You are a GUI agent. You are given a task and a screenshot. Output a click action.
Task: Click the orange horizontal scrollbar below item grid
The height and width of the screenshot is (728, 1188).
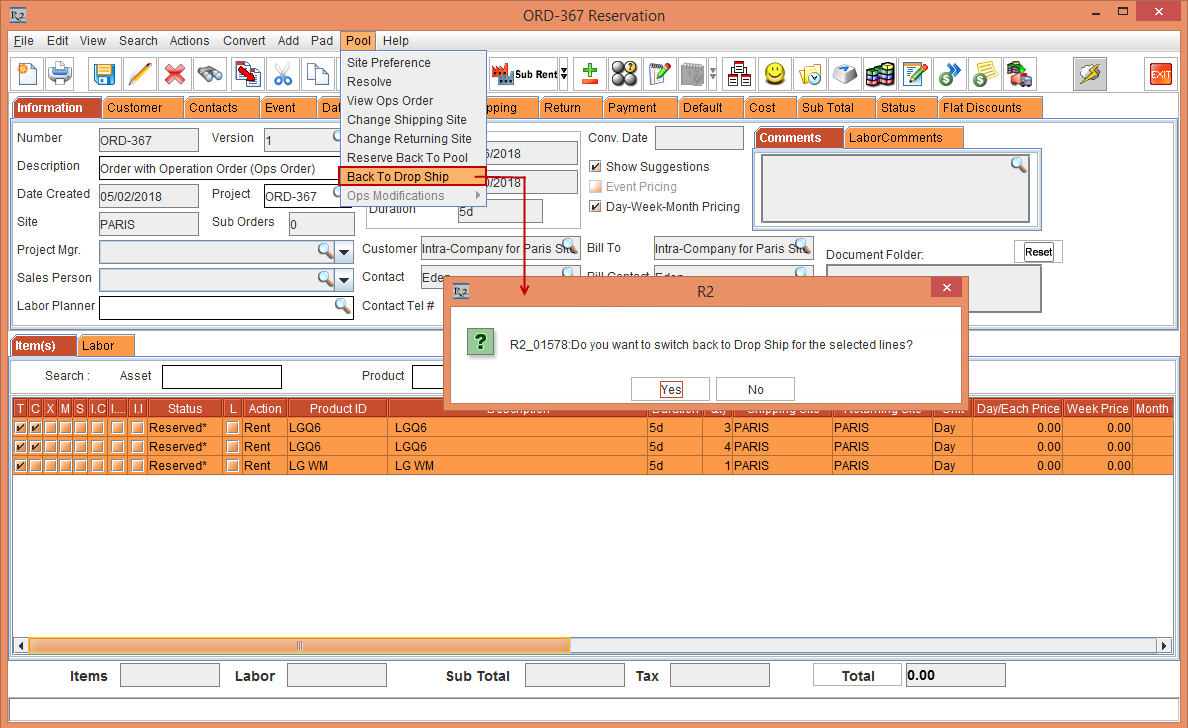300,646
